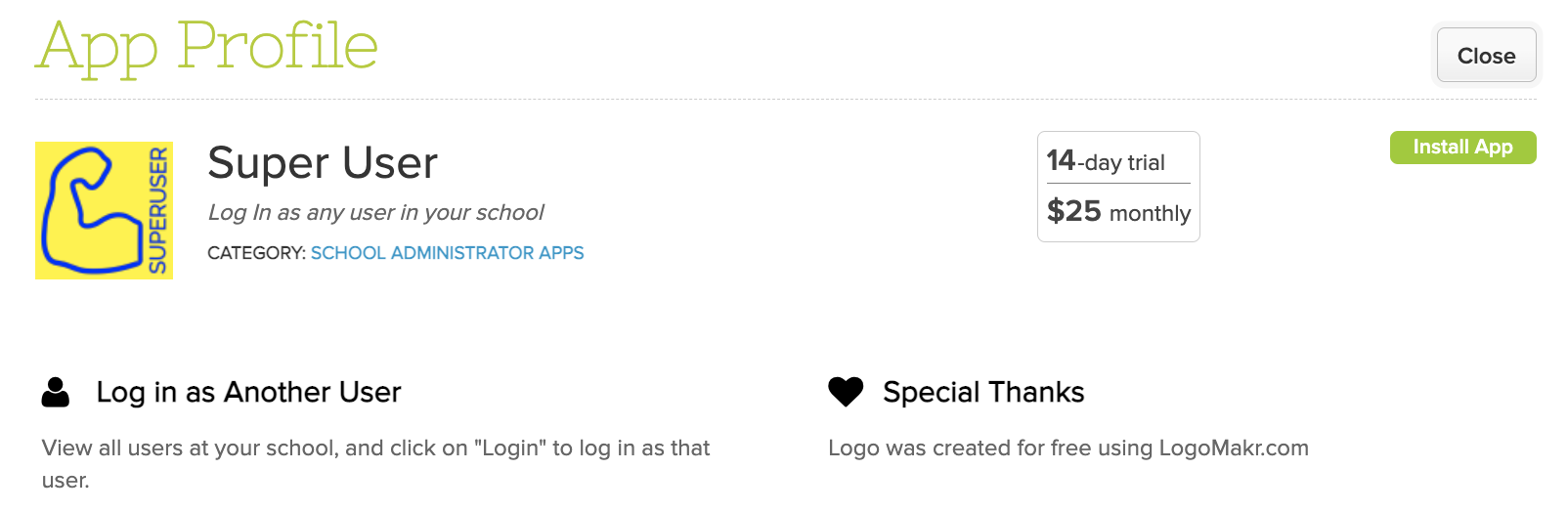Click the trial and pricing info box

(1118, 187)
